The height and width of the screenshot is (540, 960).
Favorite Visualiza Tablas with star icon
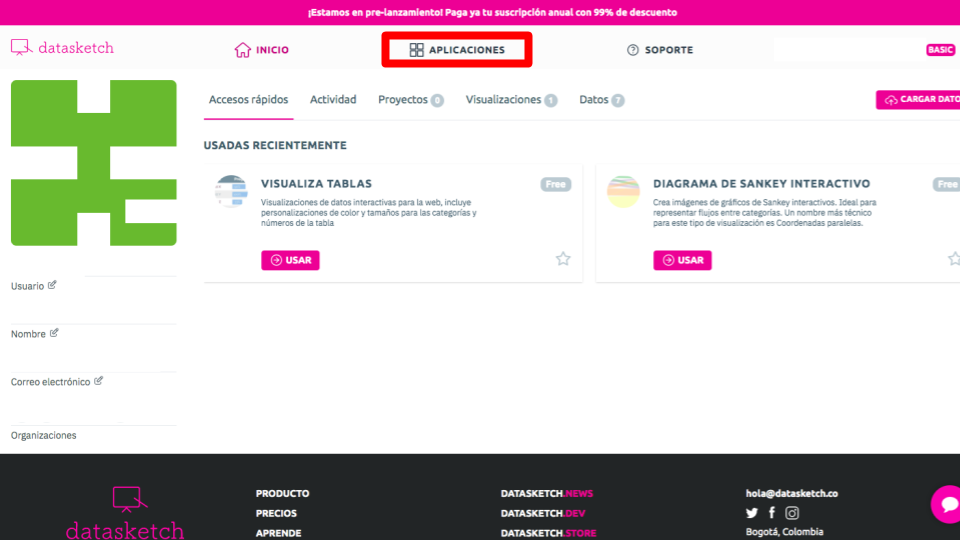pos(563,259)
